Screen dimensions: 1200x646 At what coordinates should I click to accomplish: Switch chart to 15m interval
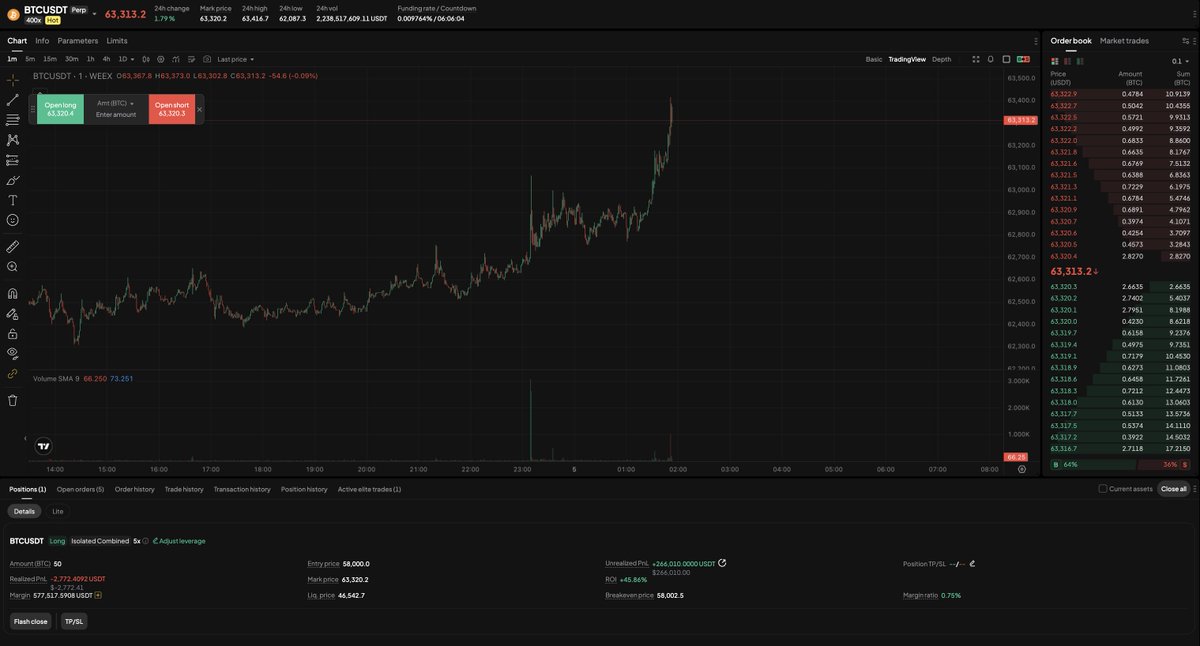coord(50,59)
